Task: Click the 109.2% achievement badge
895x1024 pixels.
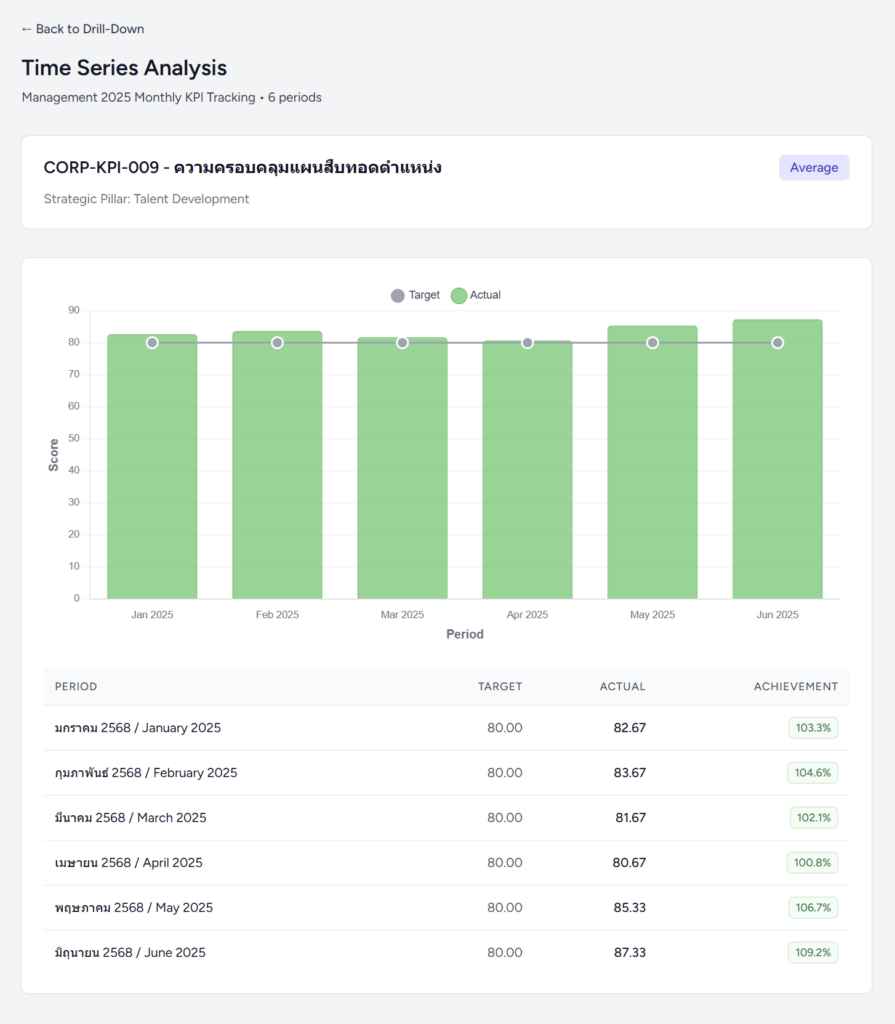Action: point(812,953)
